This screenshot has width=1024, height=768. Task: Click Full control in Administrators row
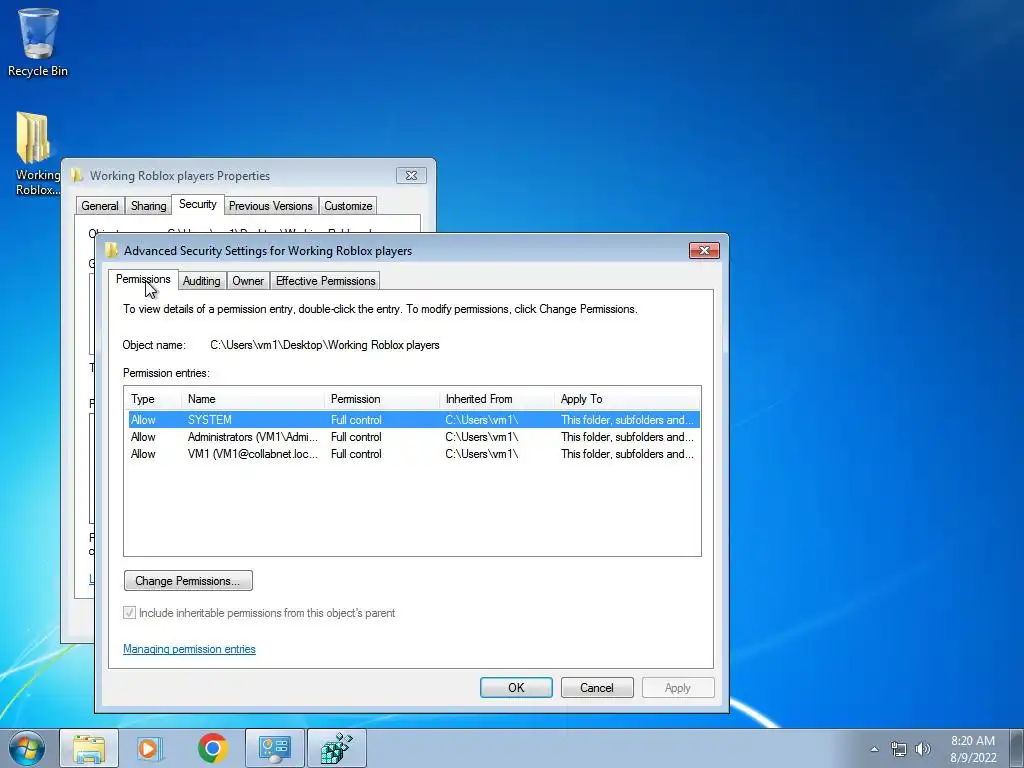click(x=356, y=437)
